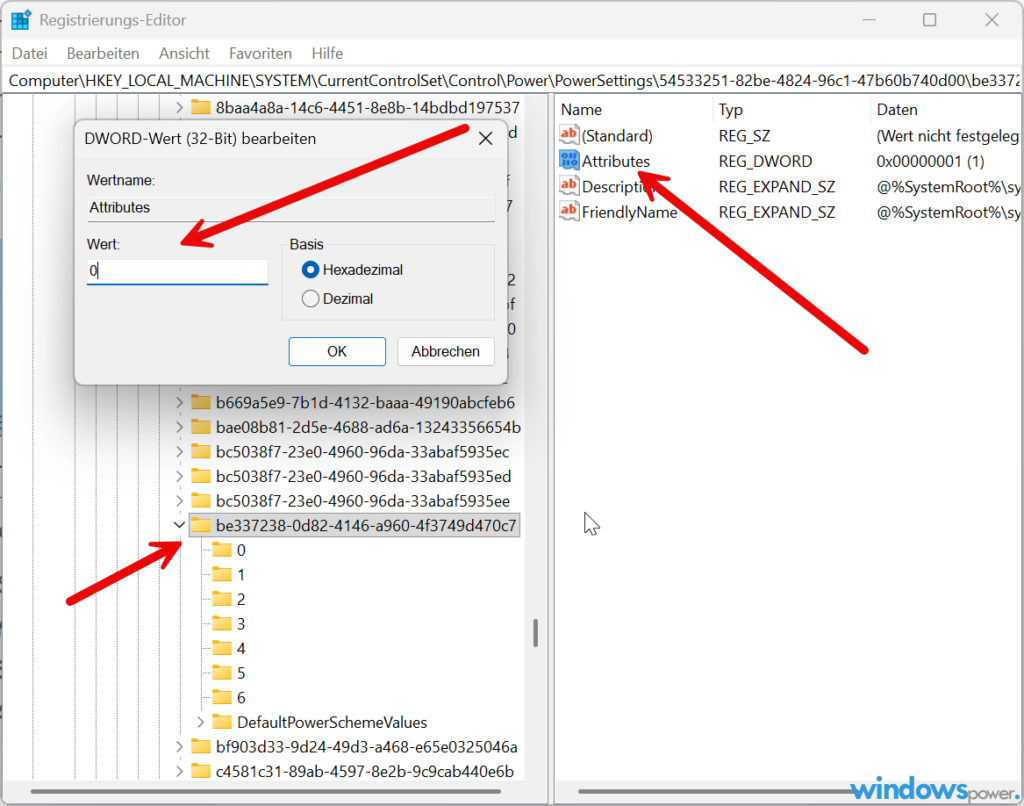Click folder icon of DefaultPowerSchemeValues
The height and width of the screenshot is (806, 1024).
tap(222, 722)
